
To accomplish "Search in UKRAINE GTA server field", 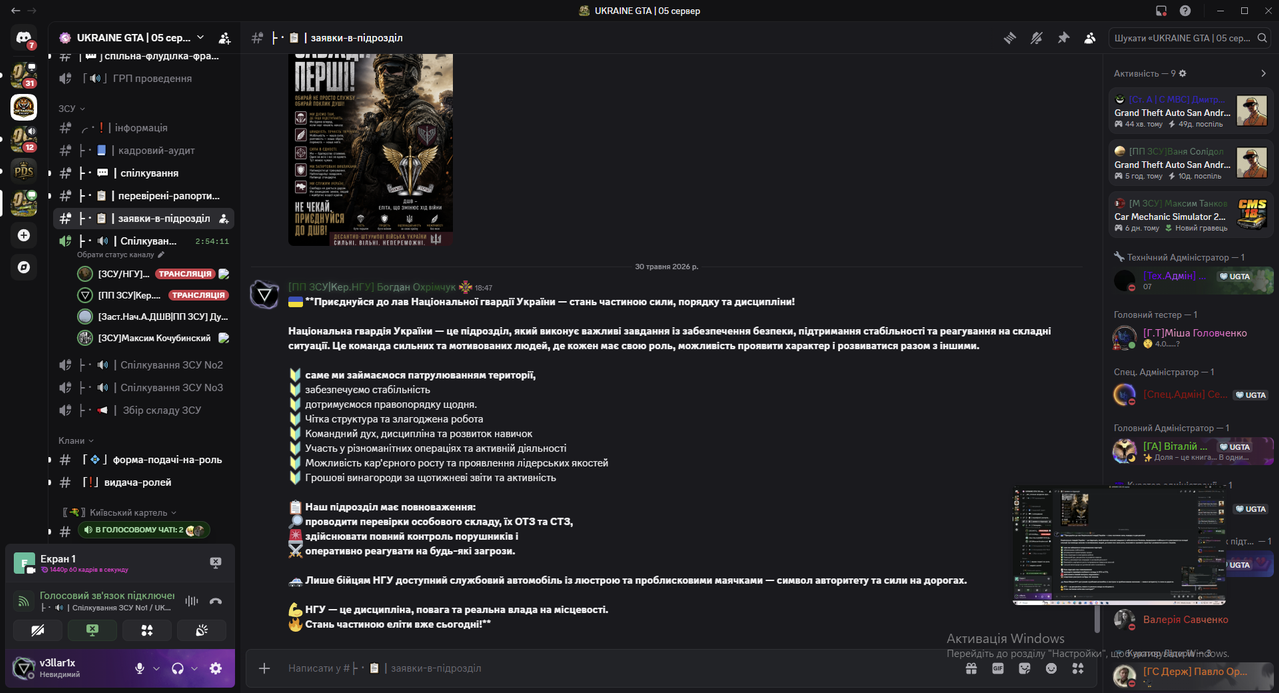I will click(x=1189, y=38).
